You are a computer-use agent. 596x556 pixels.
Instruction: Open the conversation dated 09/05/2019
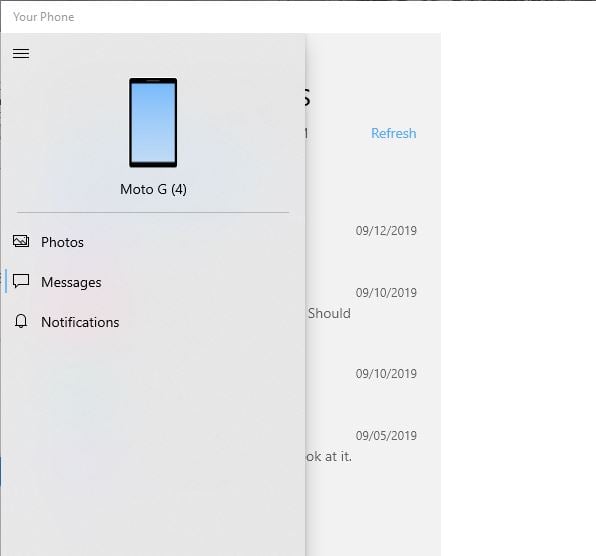pyautogui.click(x=372, y=447)
